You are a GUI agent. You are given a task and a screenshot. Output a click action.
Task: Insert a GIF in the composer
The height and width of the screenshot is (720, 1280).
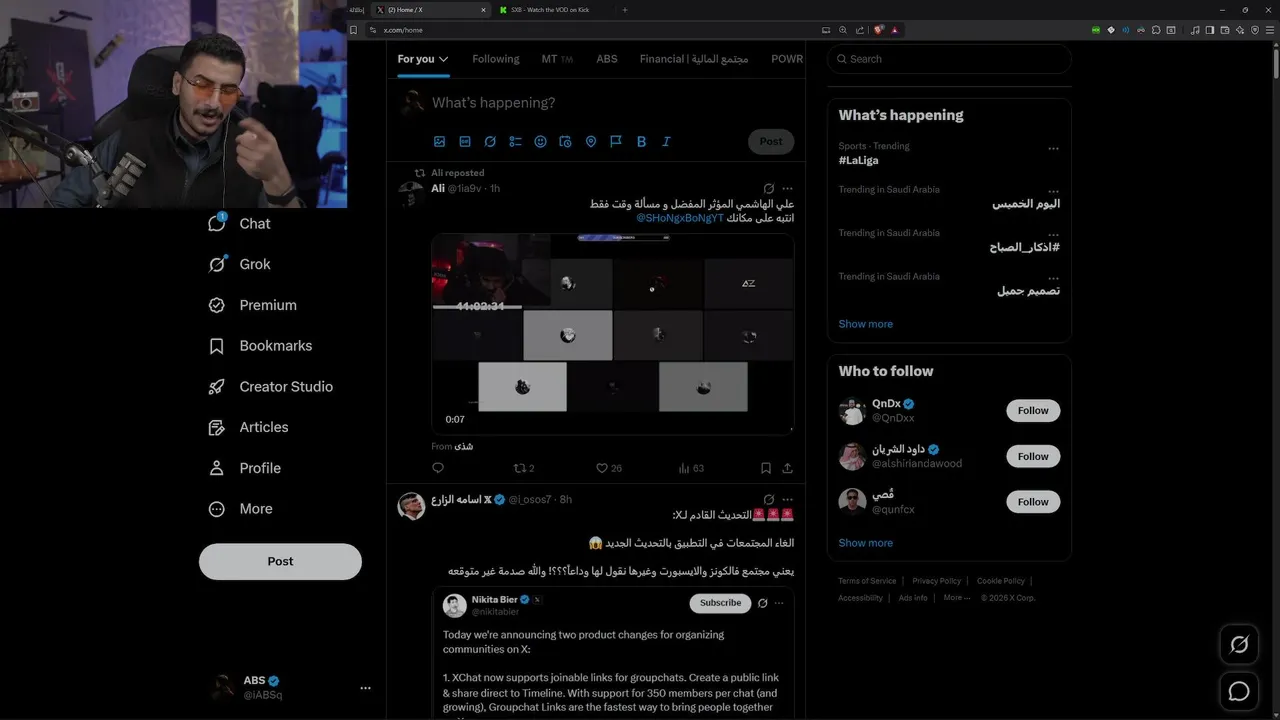tap(465, 142)
